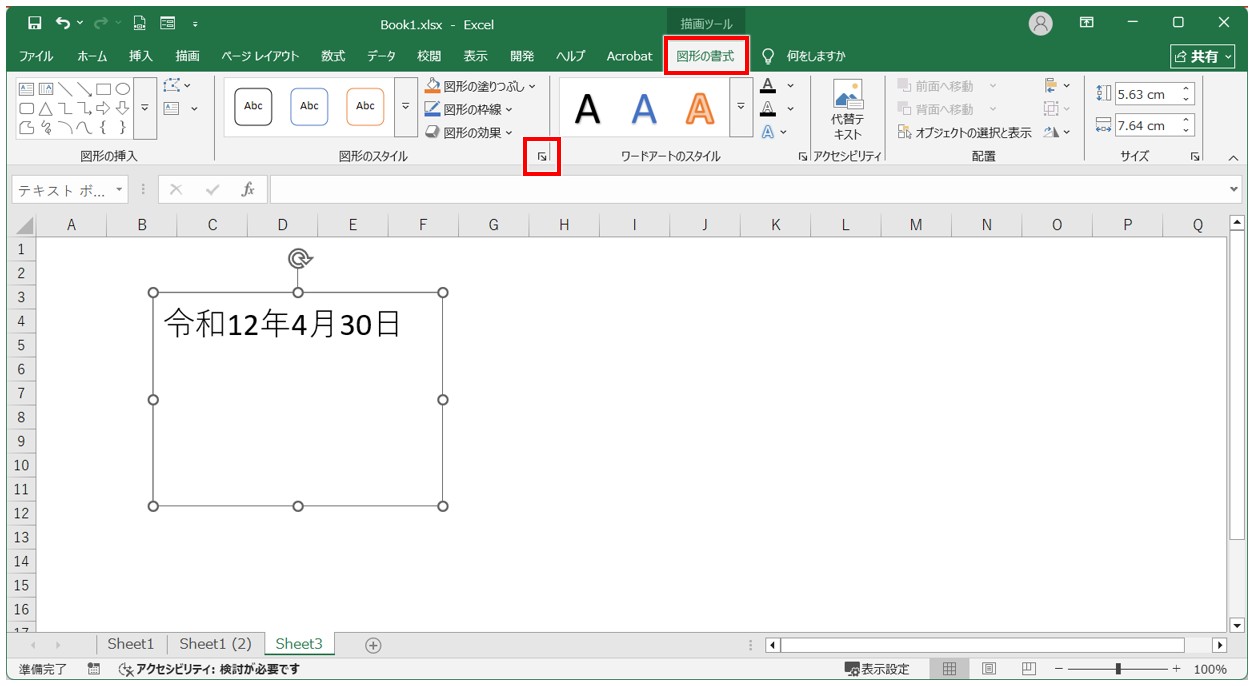This screenshot has height=686, width=1253.
Task: Open the 図形の効果 effects menu
Action: [468, 132]
